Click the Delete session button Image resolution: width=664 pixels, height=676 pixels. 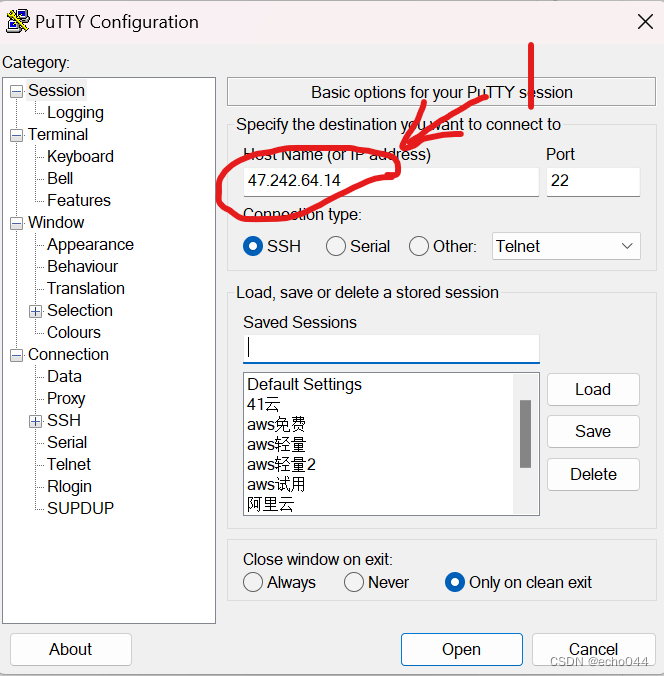coord(593,474)
